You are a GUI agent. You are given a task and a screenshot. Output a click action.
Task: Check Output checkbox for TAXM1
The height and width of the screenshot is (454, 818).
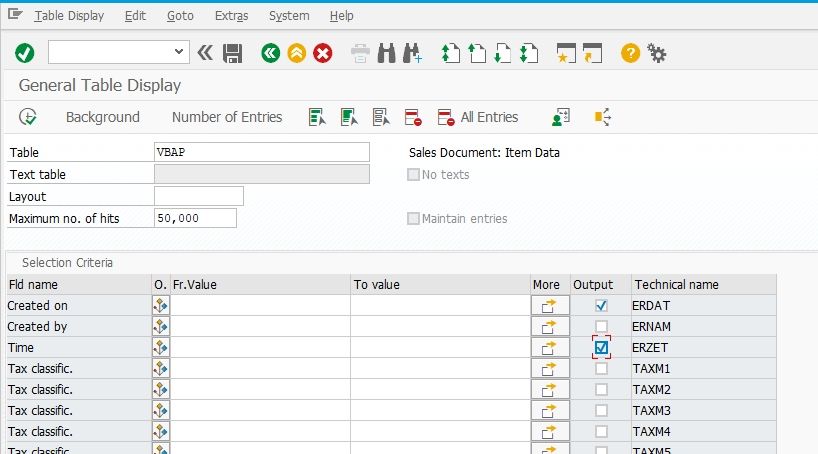(x=601, y=368)
